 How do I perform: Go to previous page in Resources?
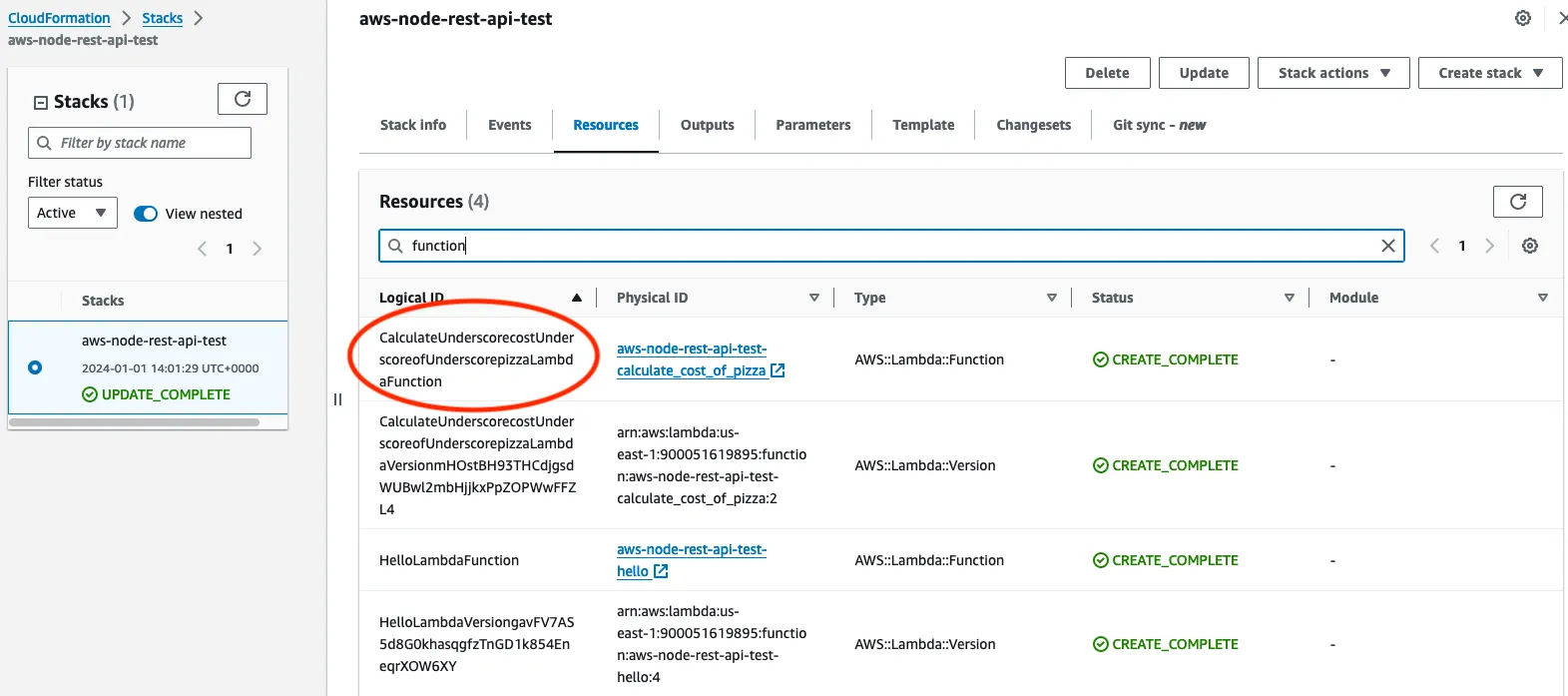1434,246
